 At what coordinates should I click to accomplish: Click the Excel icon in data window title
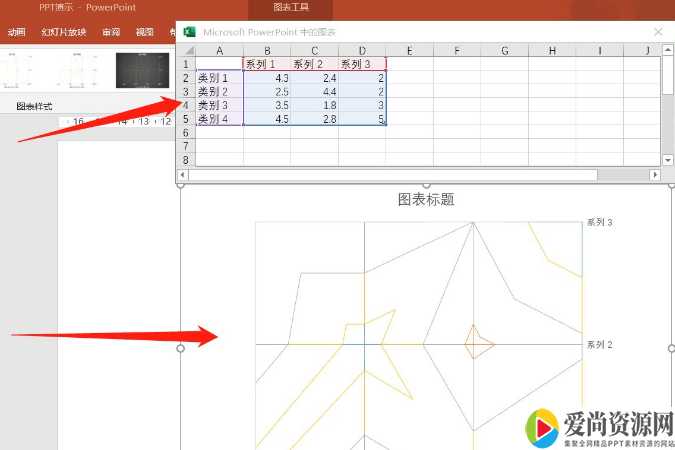(x=190, y=32)
